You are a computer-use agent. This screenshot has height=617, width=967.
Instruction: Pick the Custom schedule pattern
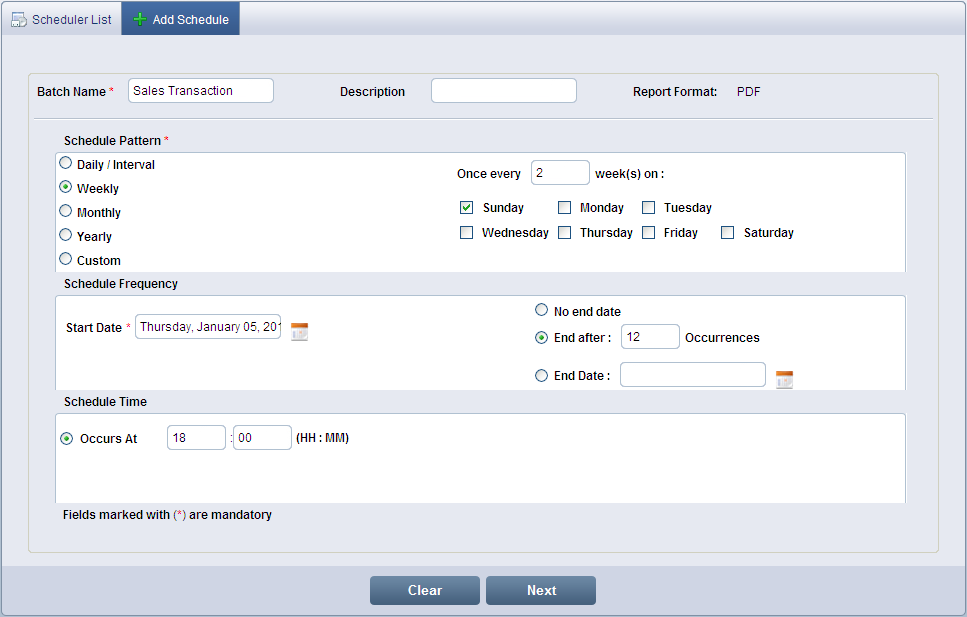(x=66, y=259)
